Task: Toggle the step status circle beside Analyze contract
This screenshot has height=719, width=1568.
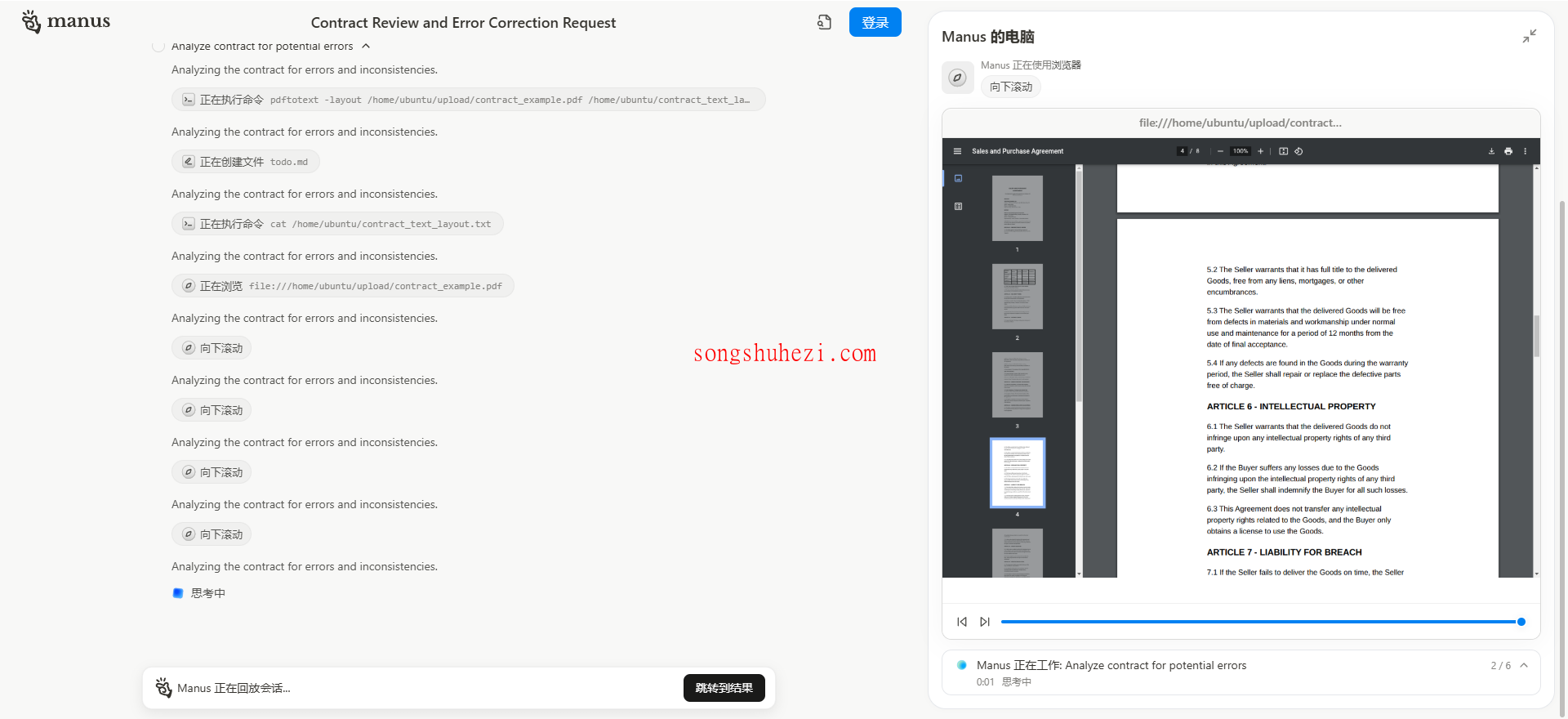Action: click(158, 46)
